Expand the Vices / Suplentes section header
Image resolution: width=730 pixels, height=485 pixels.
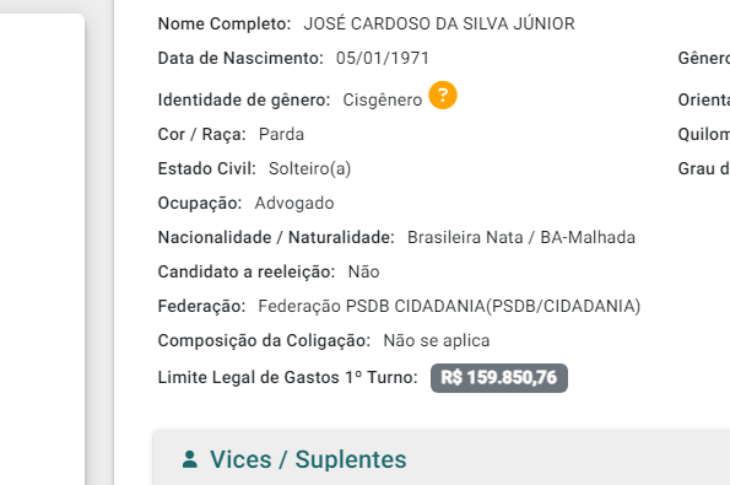point(308,460)
